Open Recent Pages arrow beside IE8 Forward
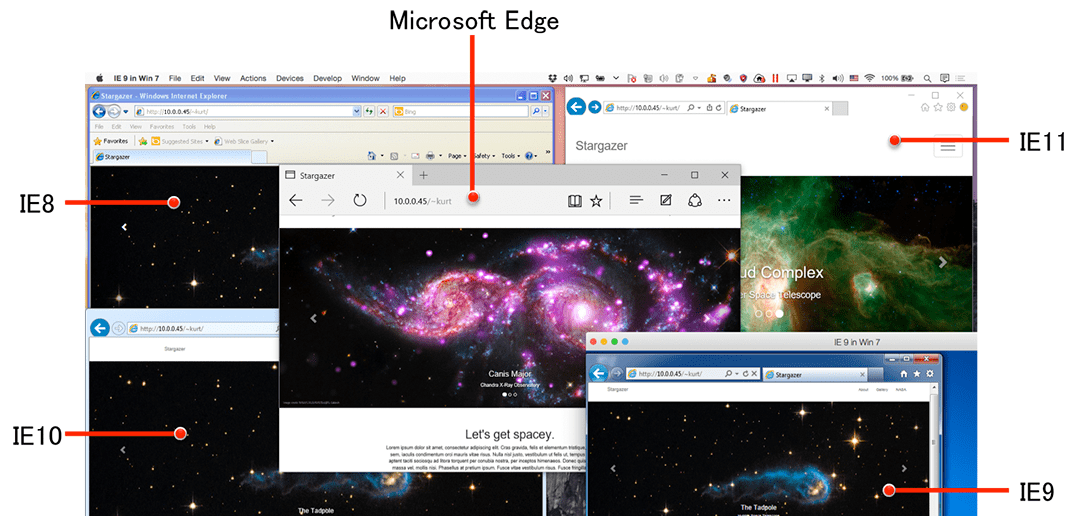The image size is (1078, 516). (126, 111)
